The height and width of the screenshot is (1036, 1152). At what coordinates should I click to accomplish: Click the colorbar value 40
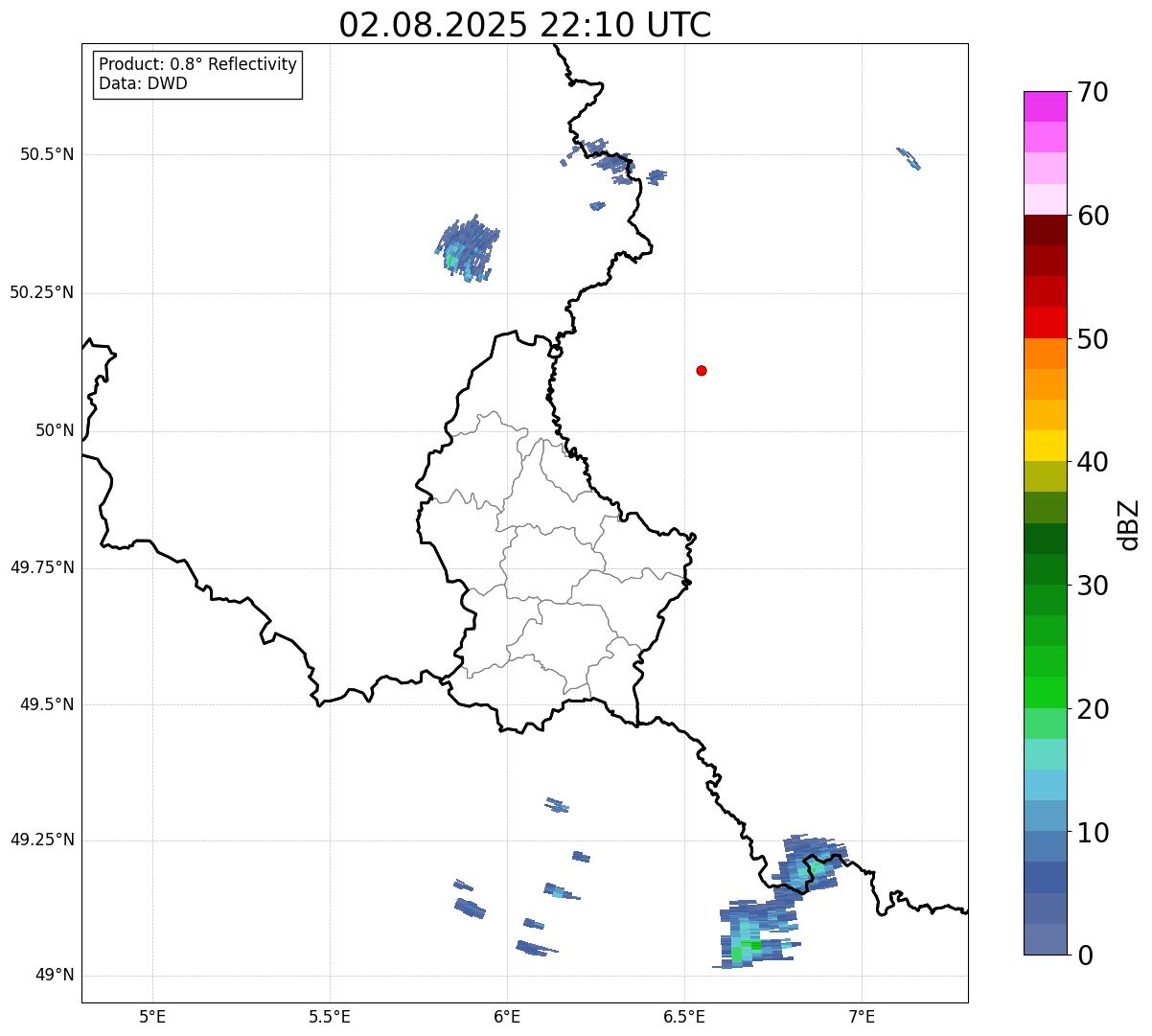(x=1093, y=462)
